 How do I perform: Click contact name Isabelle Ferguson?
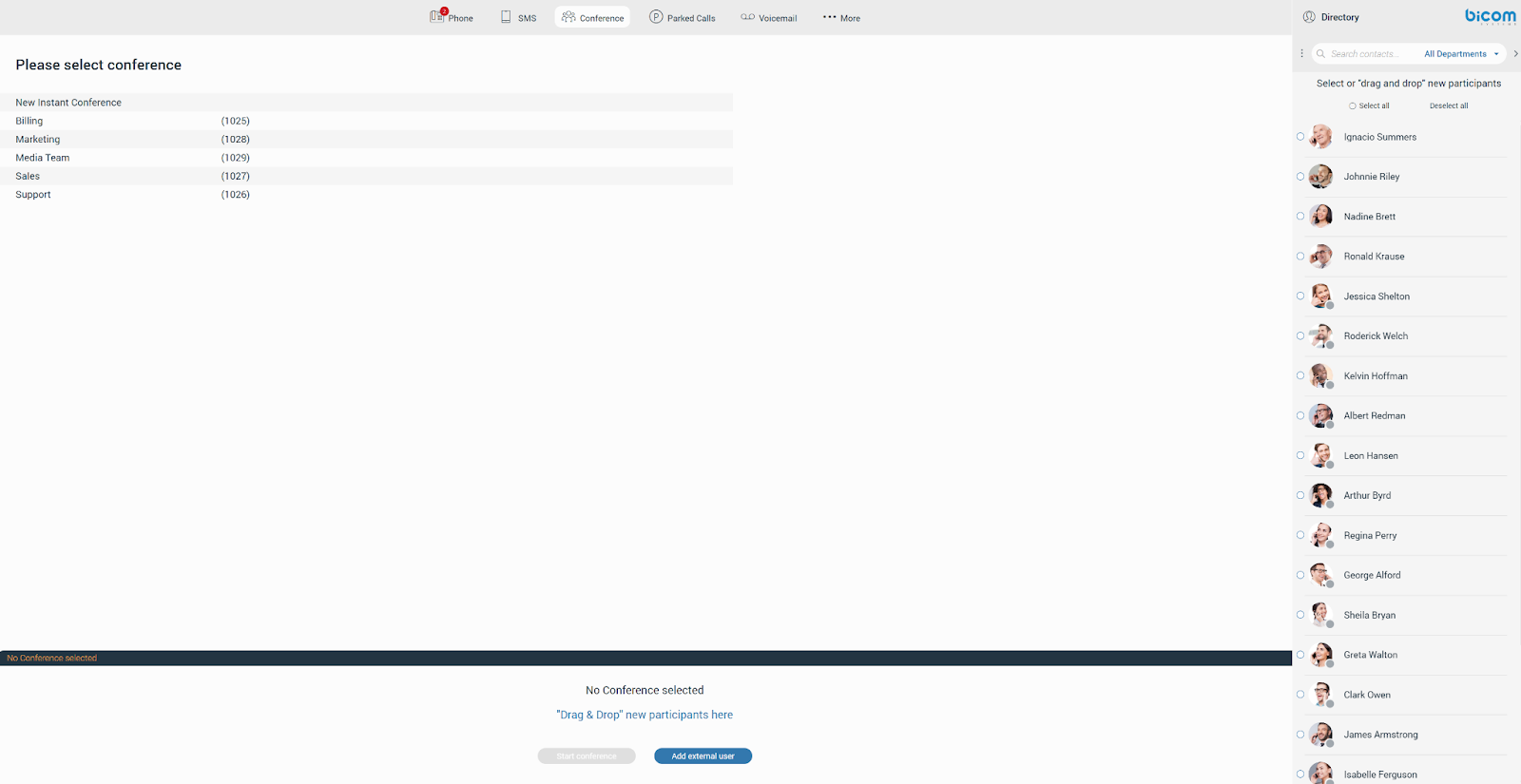click(1380, 775)
